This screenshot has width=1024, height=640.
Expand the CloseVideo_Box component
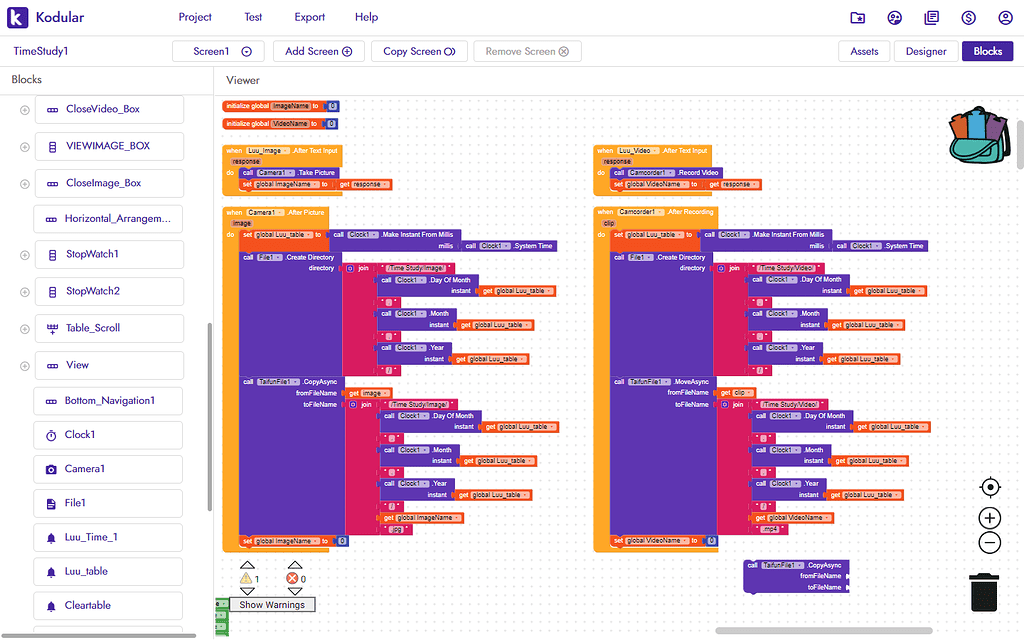click(25, 110)
